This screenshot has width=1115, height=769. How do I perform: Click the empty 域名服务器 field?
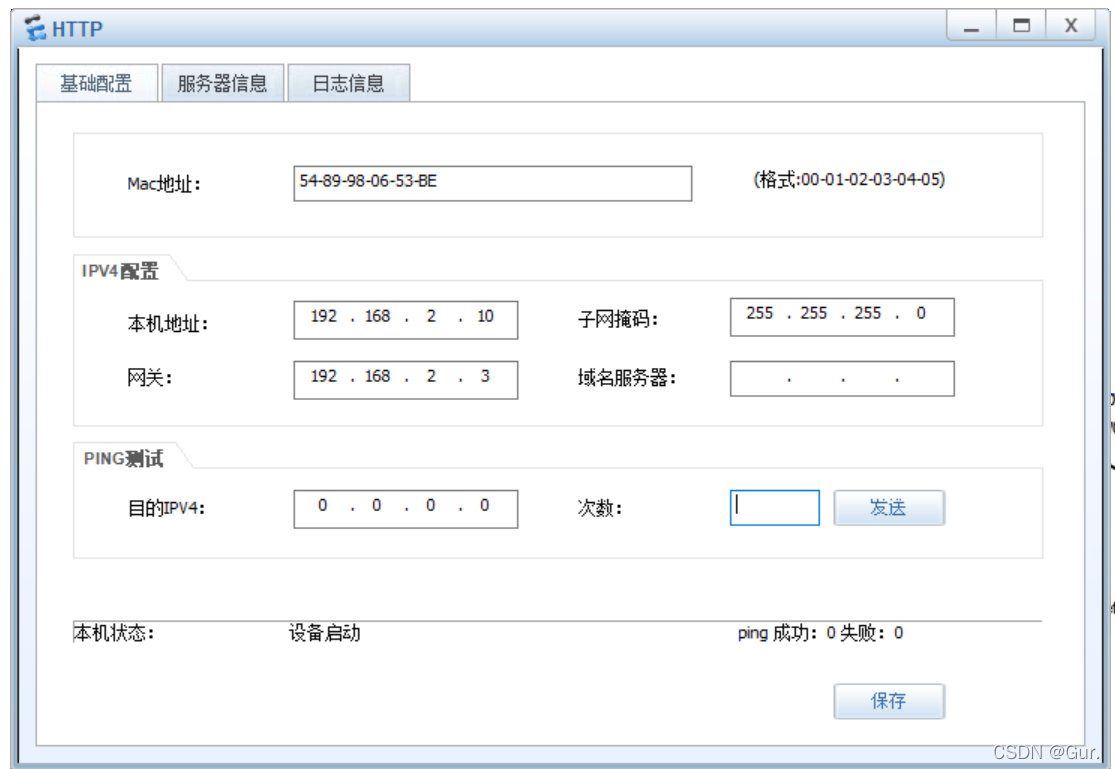[x=842, y=378]
